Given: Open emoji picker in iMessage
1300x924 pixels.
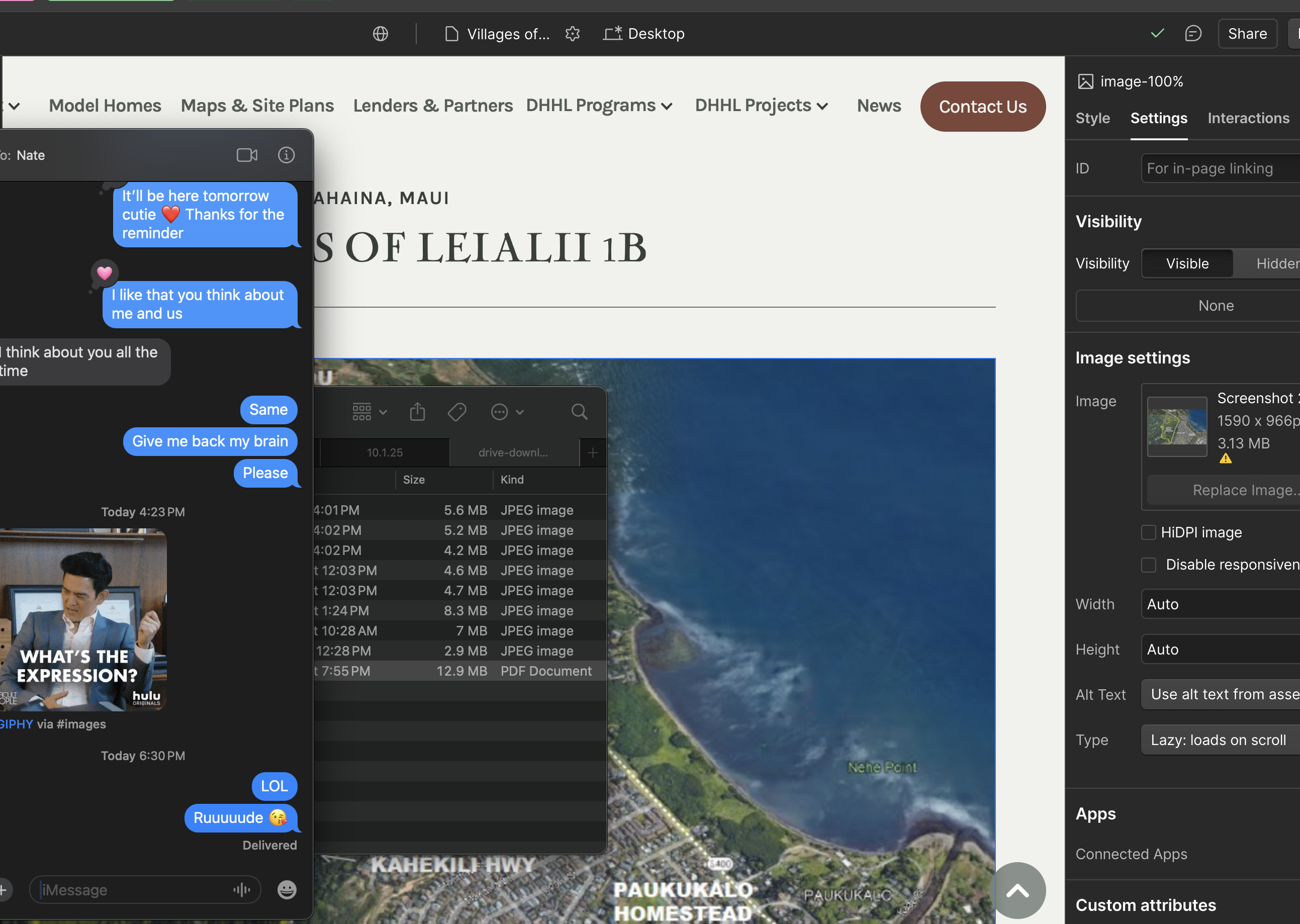Looking at the screenshot, I should [x=287, y=889].
